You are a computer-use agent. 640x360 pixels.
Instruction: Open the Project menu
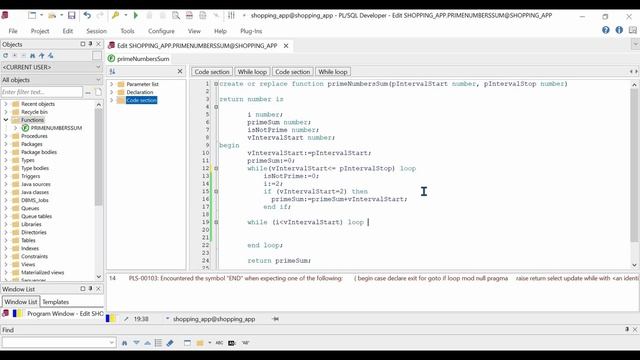(x=40, y=31)
